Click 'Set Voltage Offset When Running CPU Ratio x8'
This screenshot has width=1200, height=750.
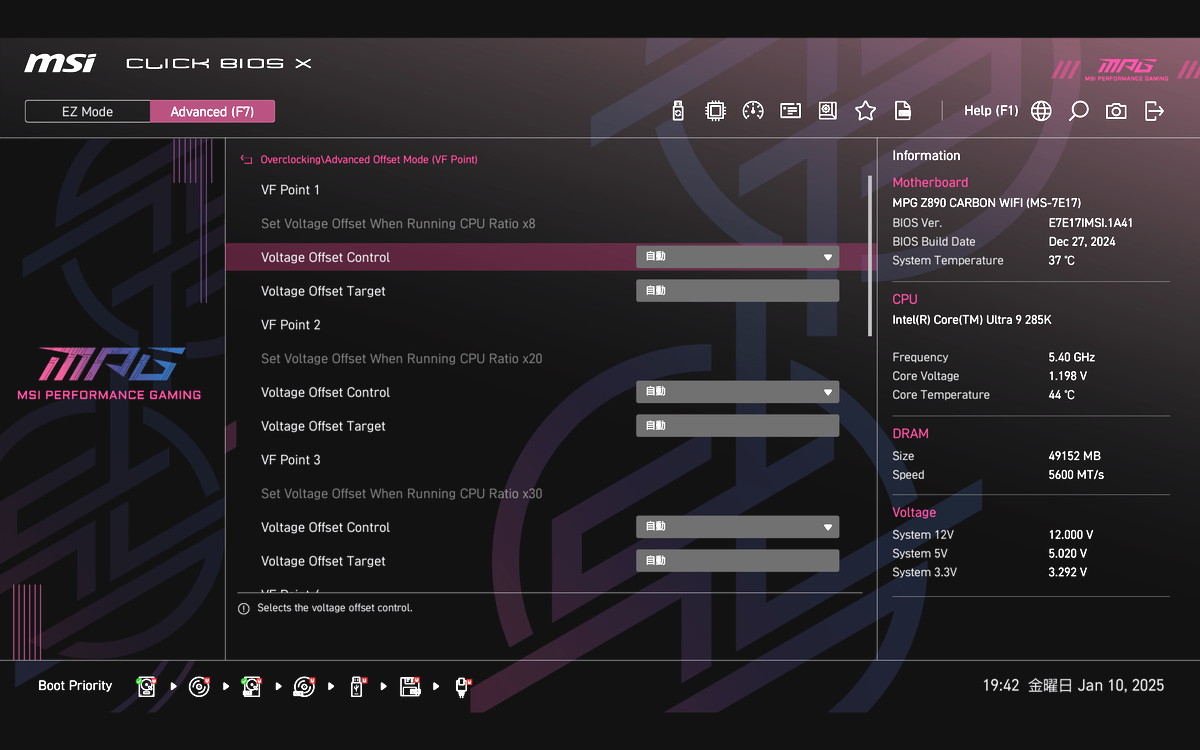tap(398, 224)
